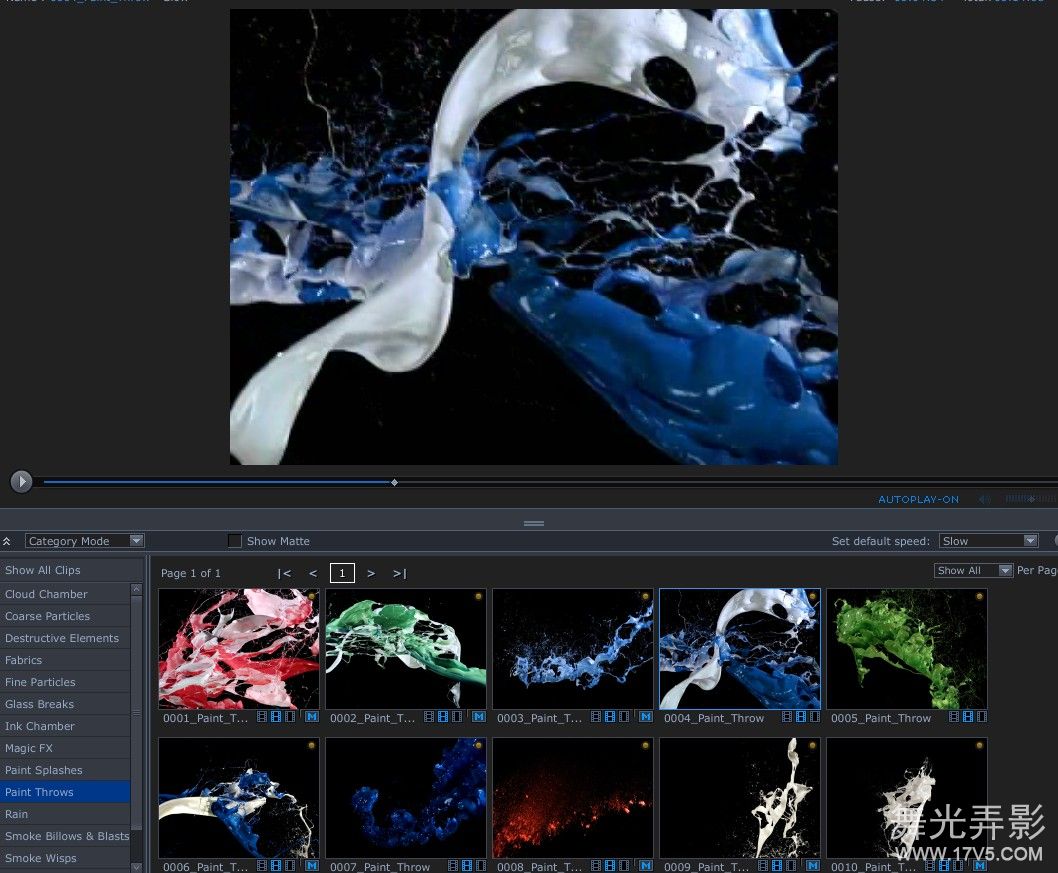Click highlighted middle filmstrip icon under 0002_Paint_T...
This screenshot has height=873, width=1058.
443,716
